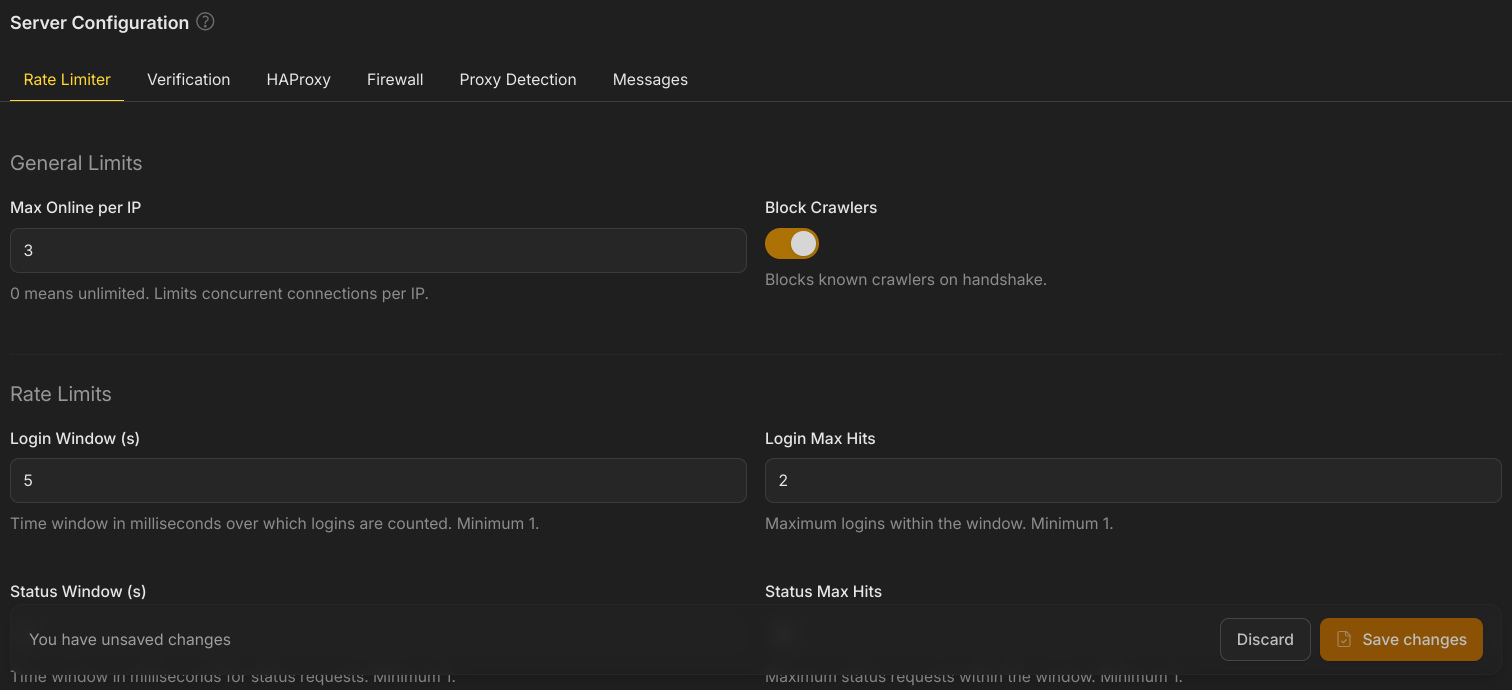Open the Proxy Detection tab
Viewport: 1512px width, 690px height.
(x=517, y=79)
